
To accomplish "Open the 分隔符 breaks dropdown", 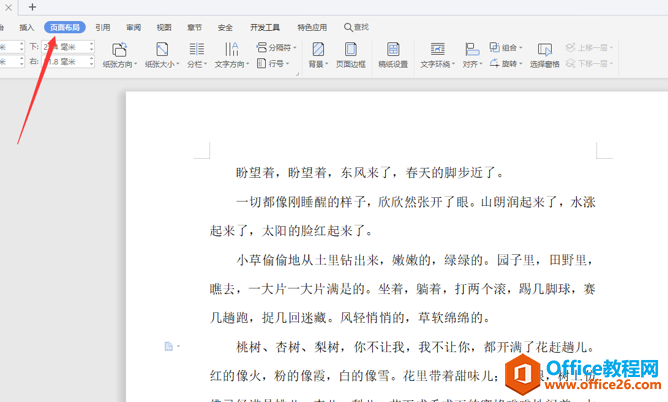I will pos(276,47).
